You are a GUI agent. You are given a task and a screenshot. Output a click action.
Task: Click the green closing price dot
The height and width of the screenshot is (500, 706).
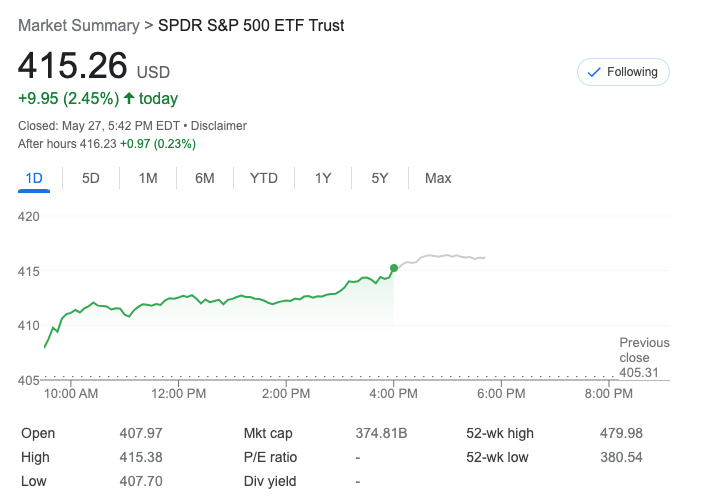pos(394,268)
